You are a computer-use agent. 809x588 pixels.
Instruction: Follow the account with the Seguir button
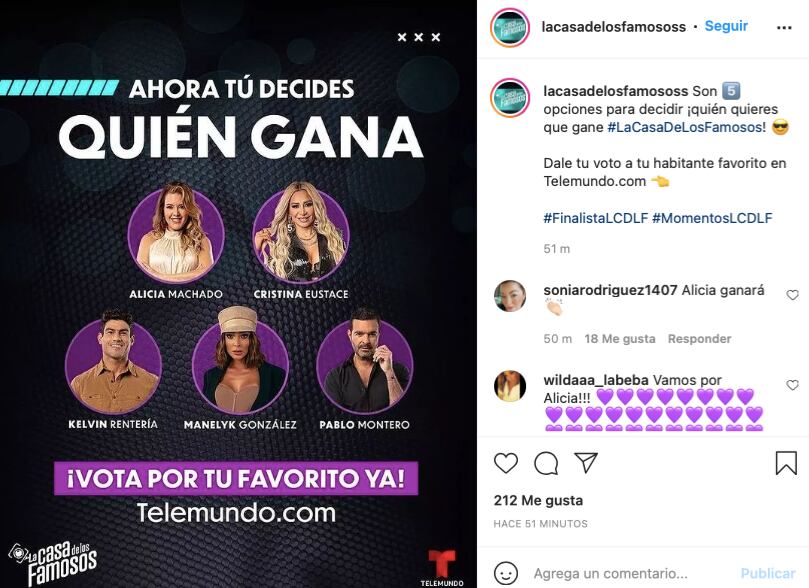pyautogui.click(x=726, y=26)
